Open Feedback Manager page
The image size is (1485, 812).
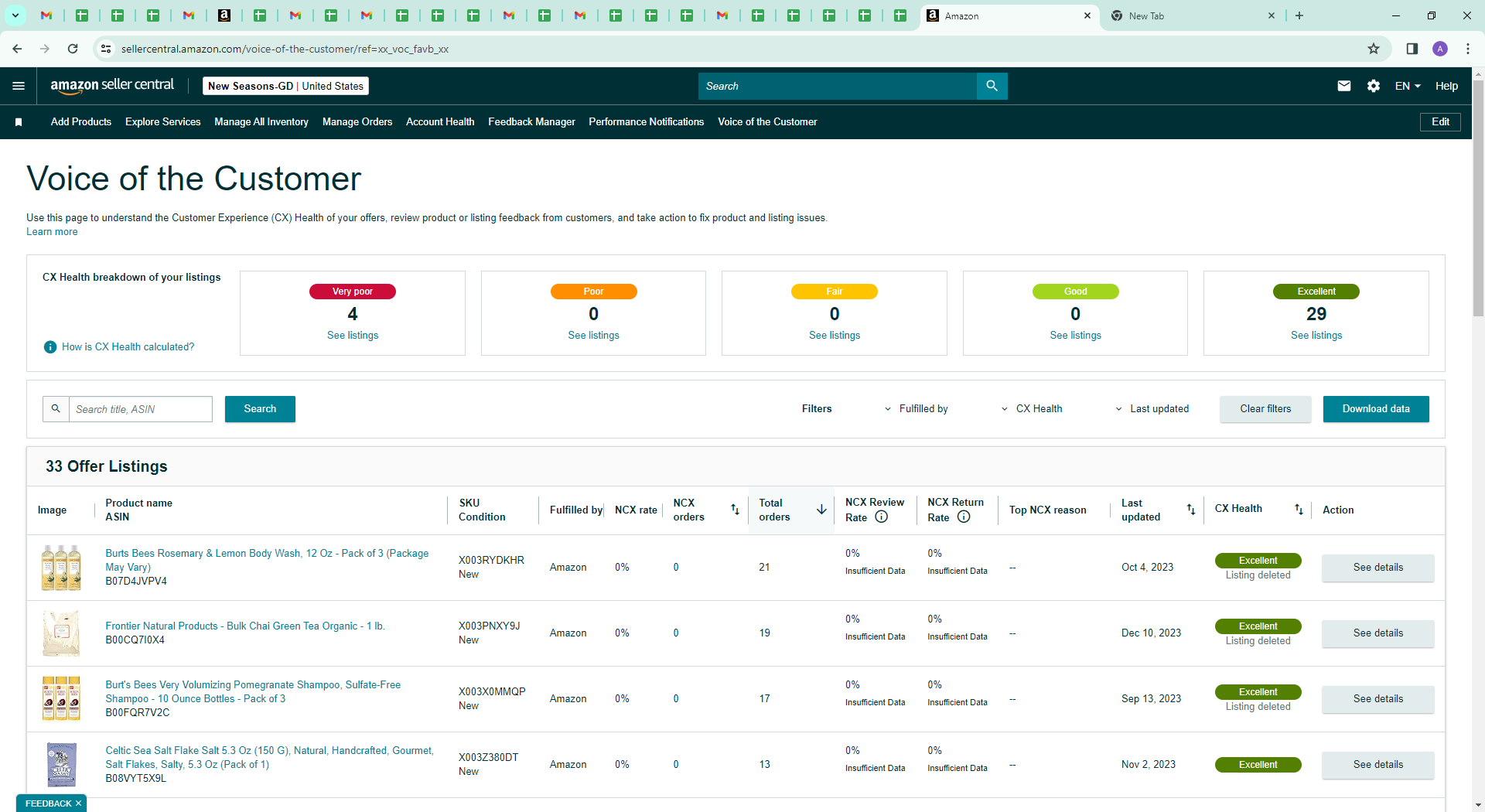pos(531,122)
